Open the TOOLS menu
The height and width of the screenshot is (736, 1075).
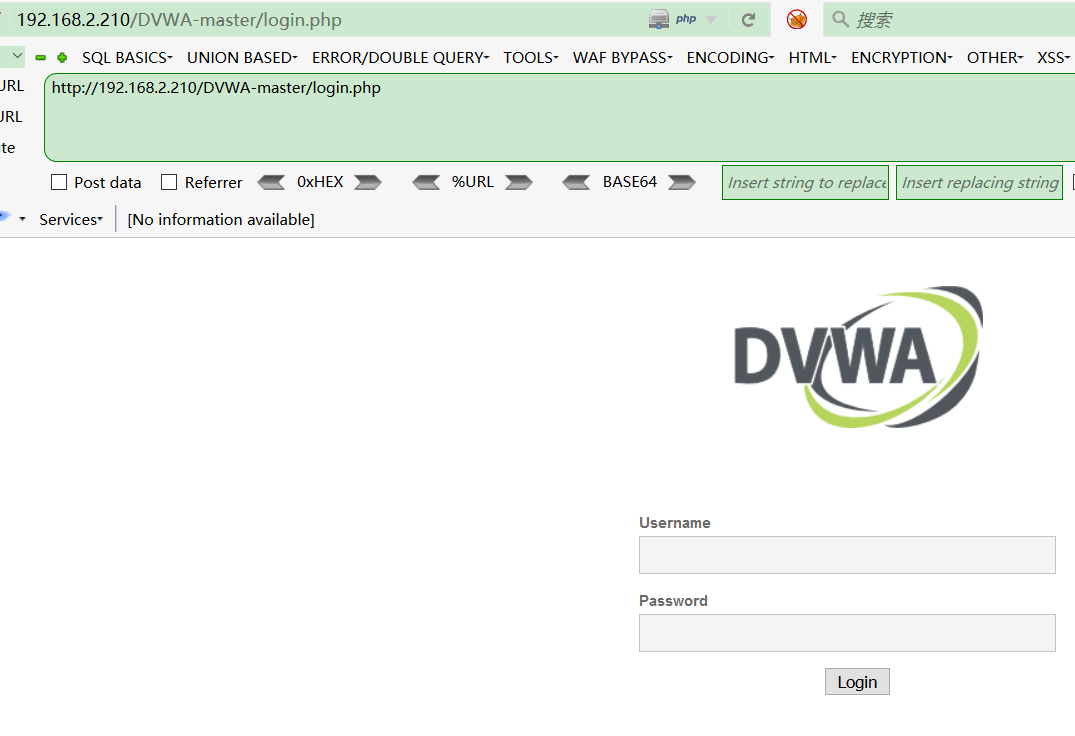click(531, 58)
